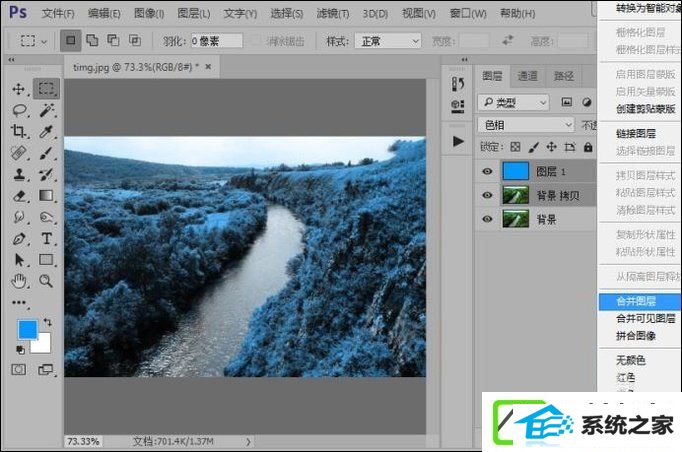Viewport: 682px width, 452px height.
Task: Toggle Quick Mask mode
Action: pos(19,370)
